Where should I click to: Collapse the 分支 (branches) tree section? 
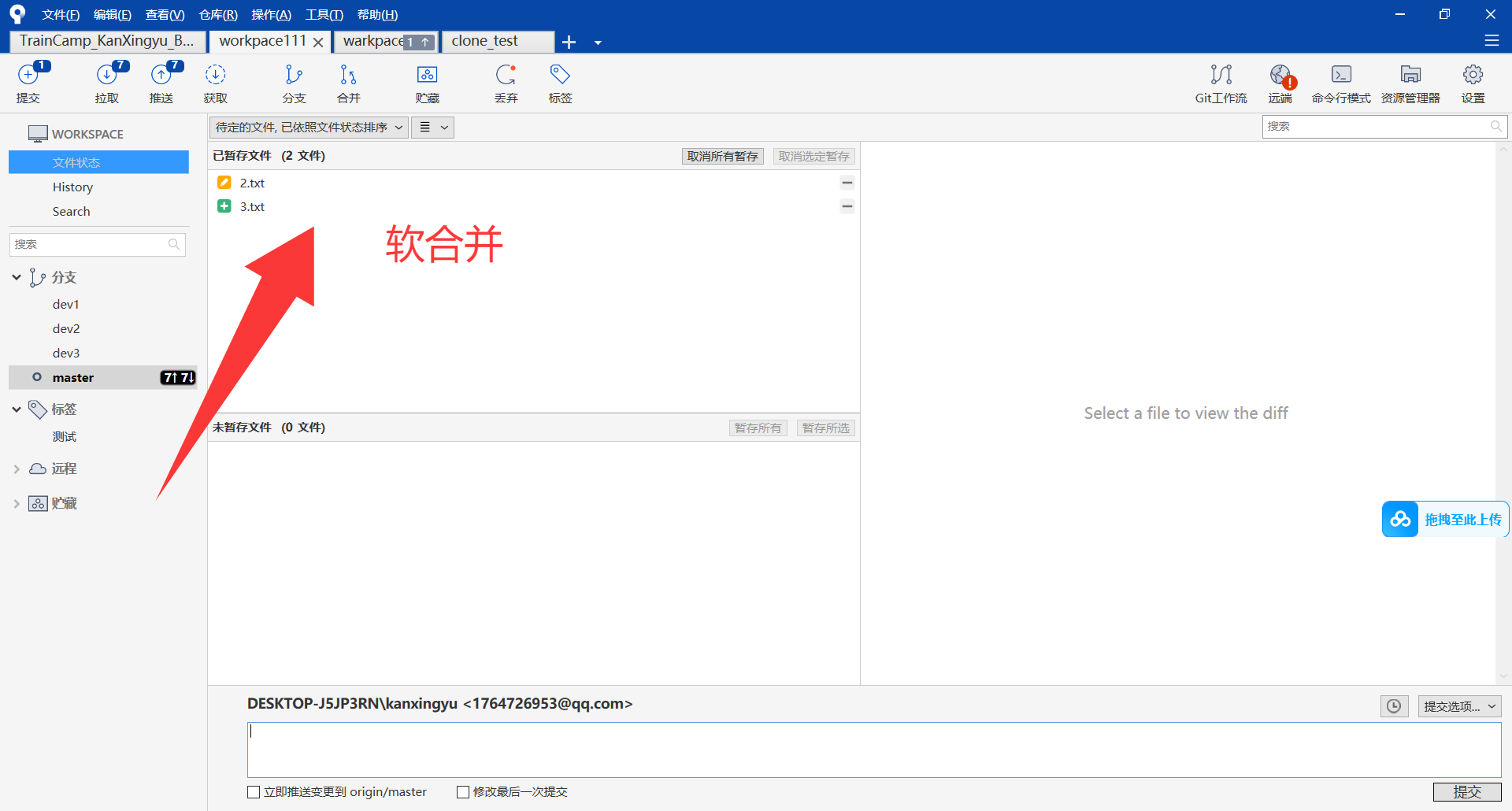point(17,277)
